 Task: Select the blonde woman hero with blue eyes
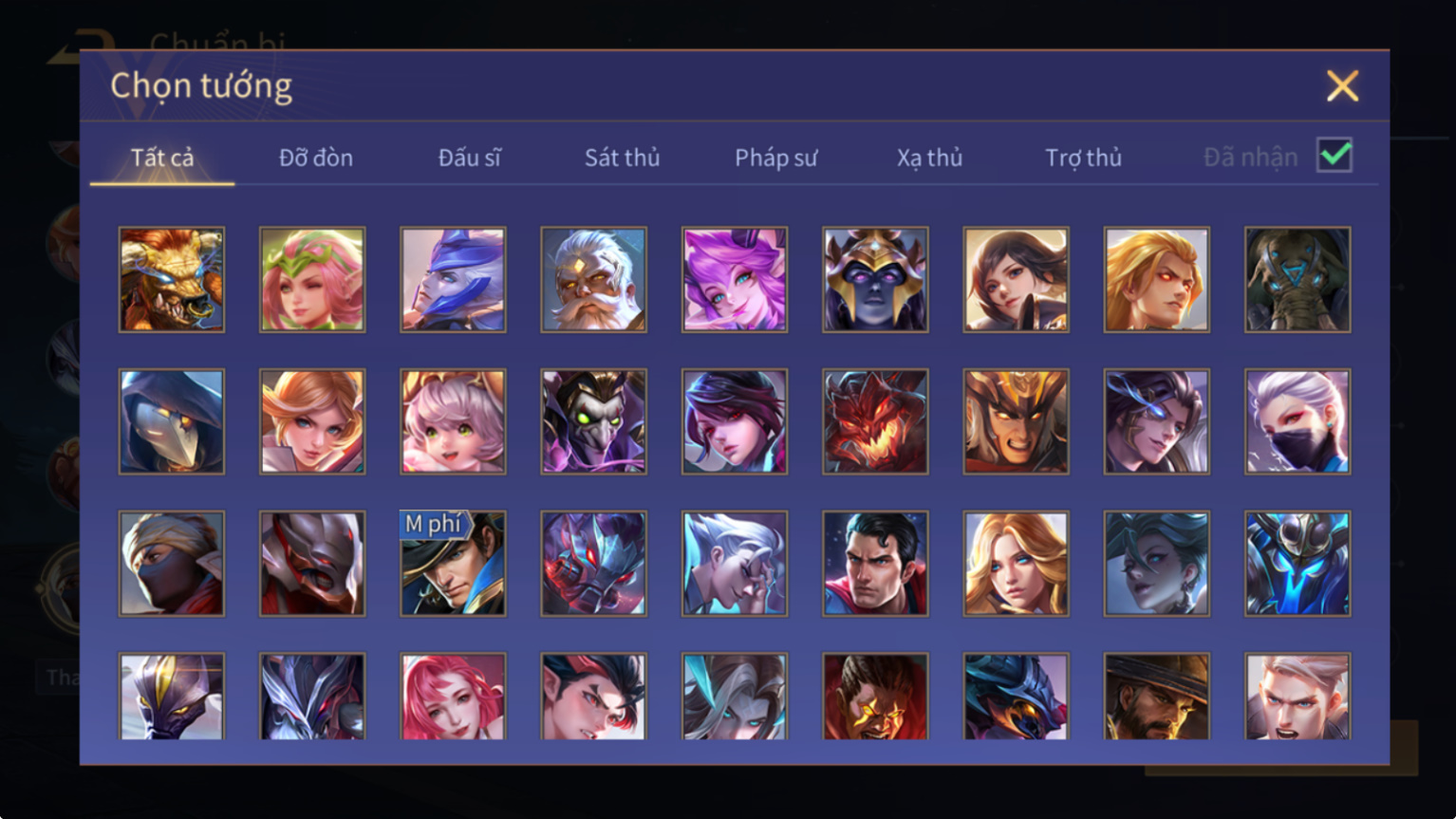(x=1016, y=564)
